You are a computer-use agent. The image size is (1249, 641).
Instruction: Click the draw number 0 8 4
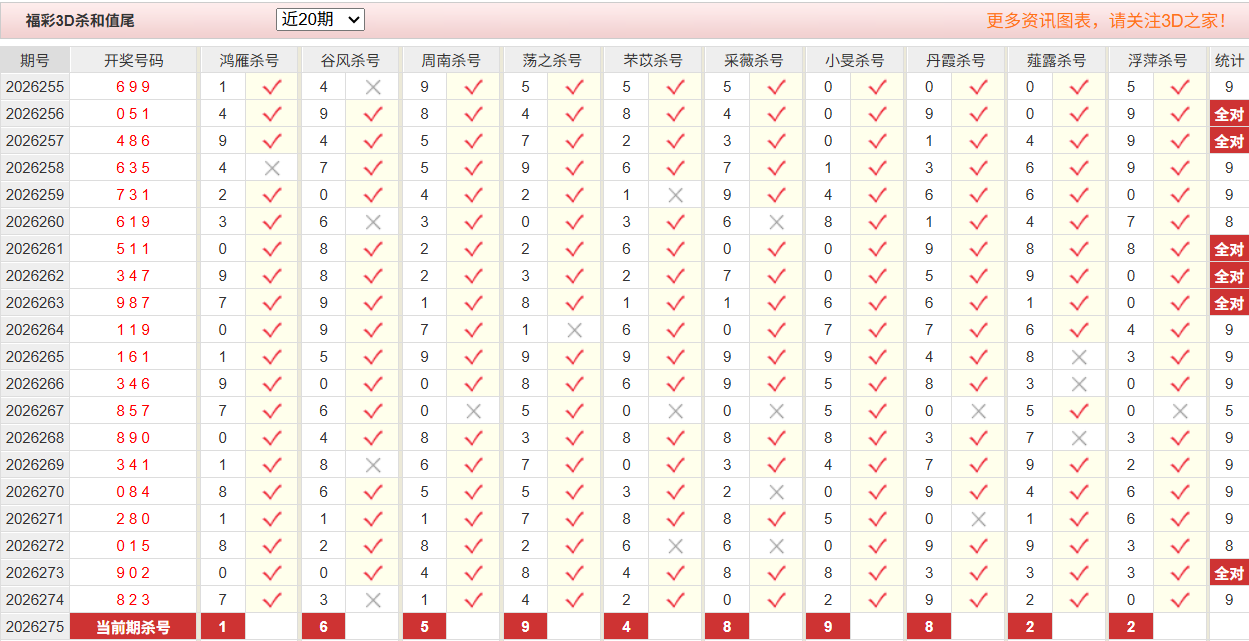pos(133,492)
